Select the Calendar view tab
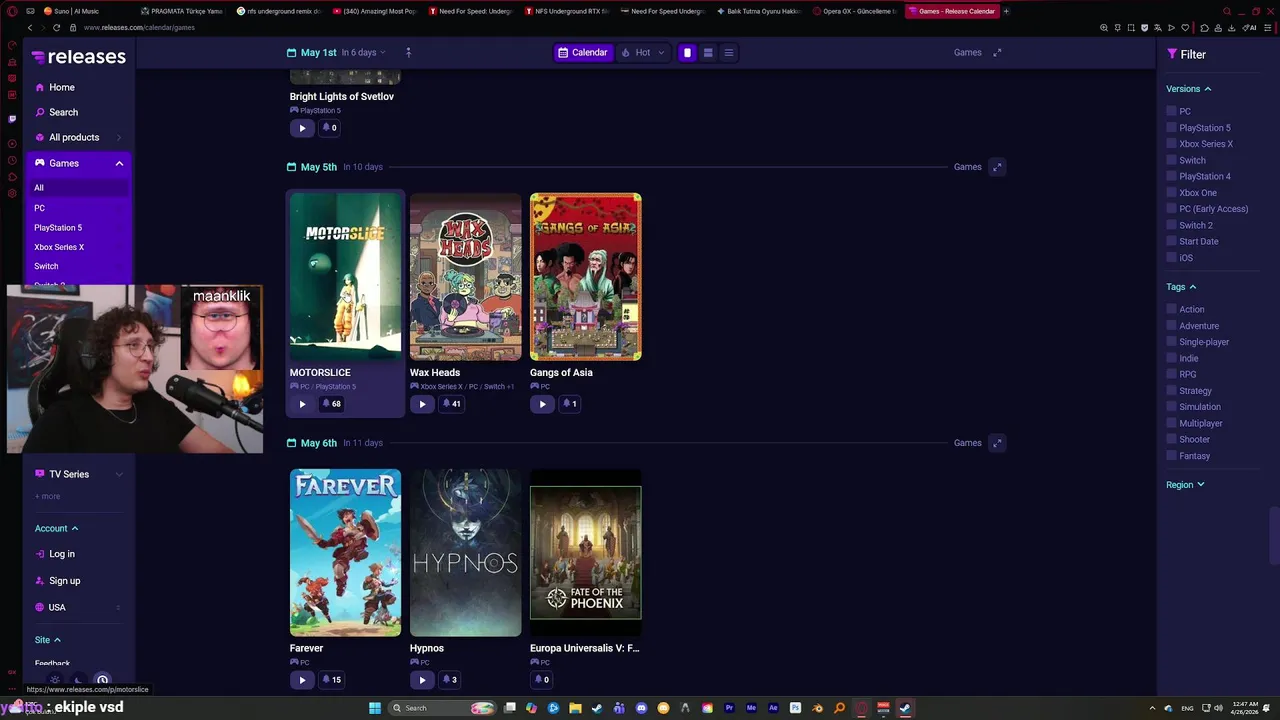 click(x=583, y=53)
